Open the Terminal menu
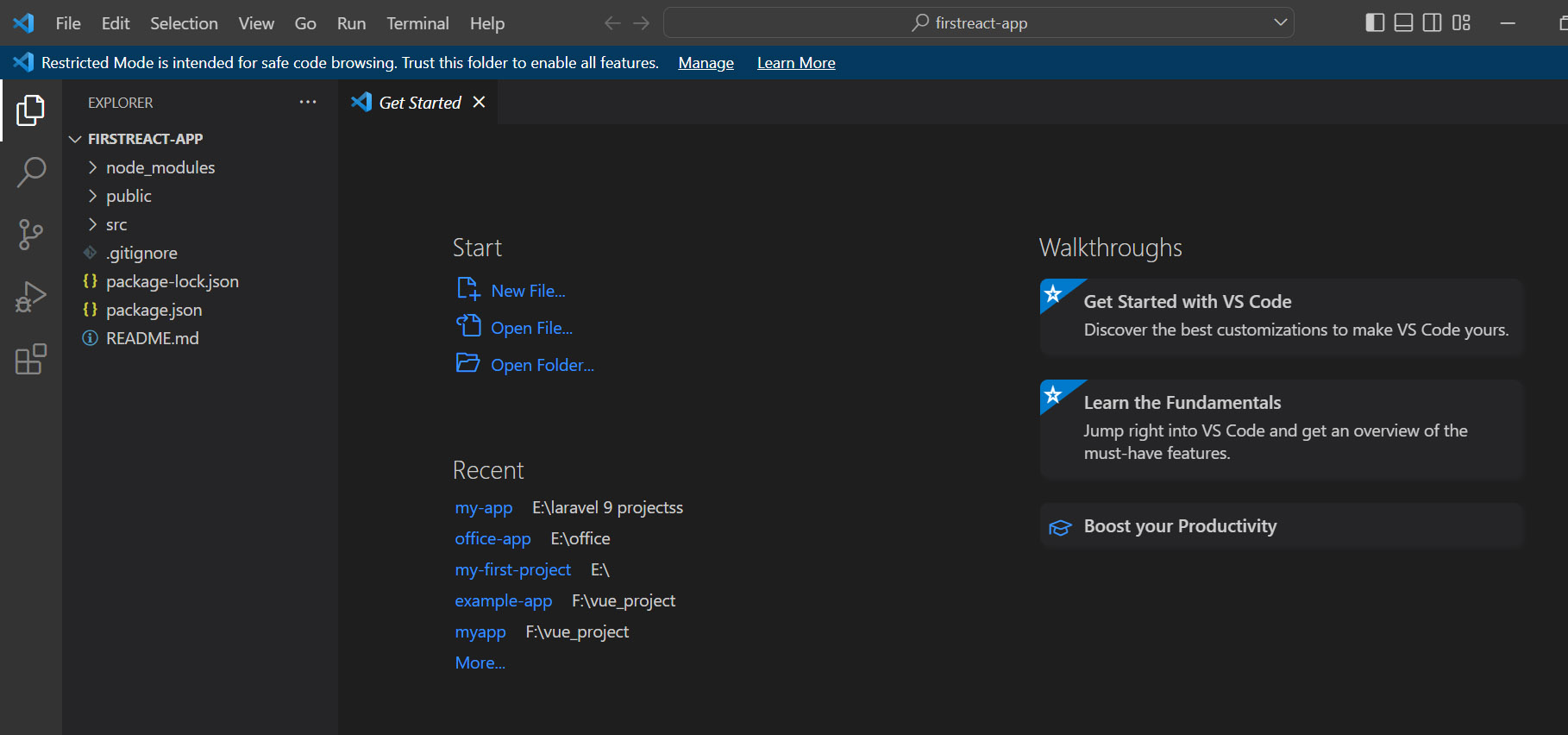The image size is (1568, 735). (x=417, y=23)
